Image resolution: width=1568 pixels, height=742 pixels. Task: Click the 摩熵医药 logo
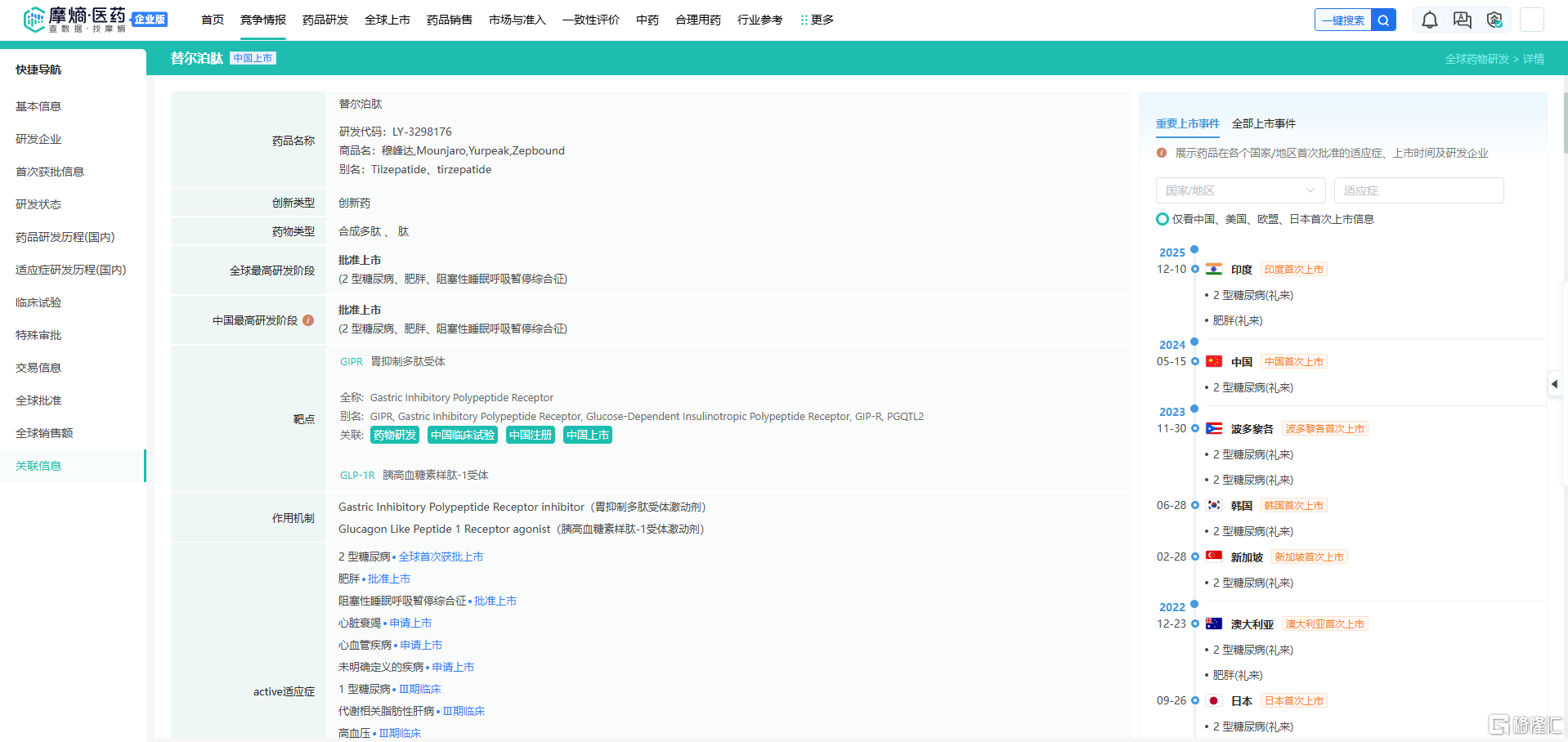point(75,20)
